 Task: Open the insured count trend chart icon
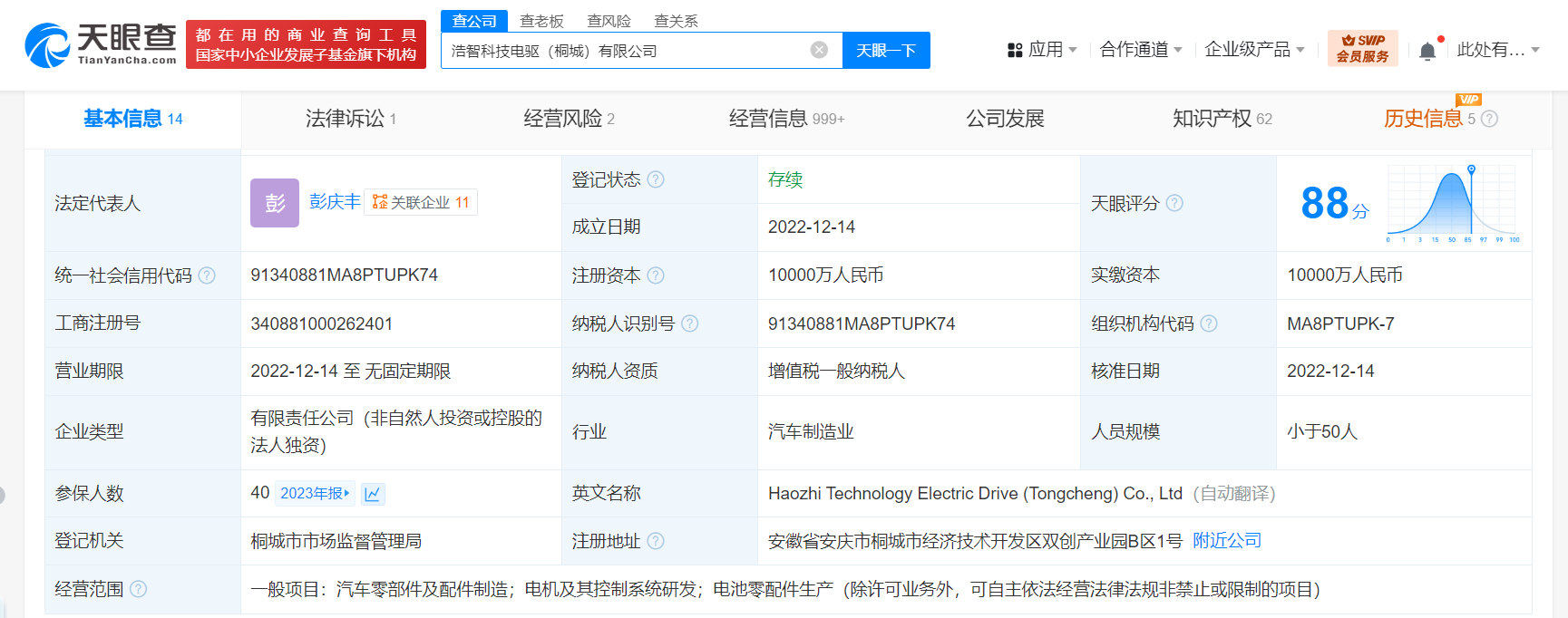point(373,494)
